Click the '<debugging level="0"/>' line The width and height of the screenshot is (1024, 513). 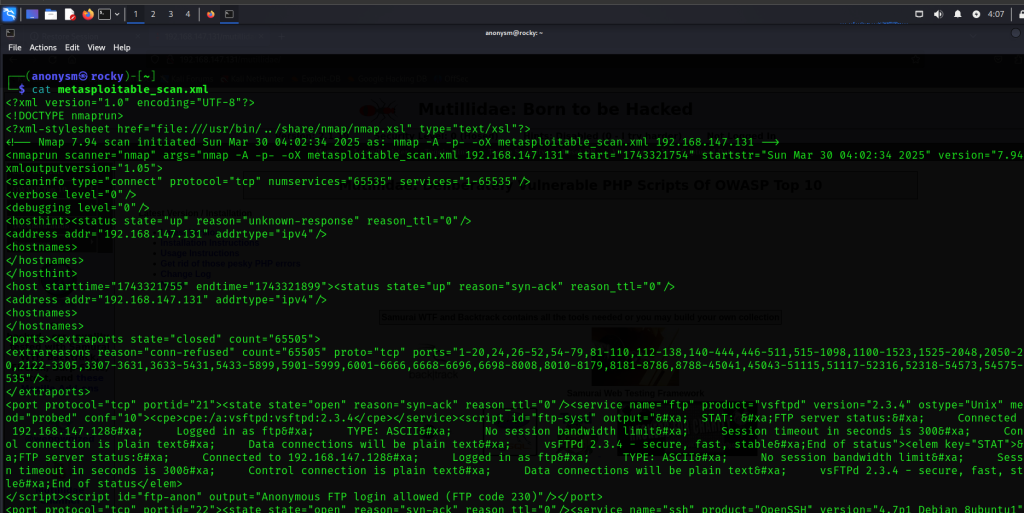(x=77, y=208)
